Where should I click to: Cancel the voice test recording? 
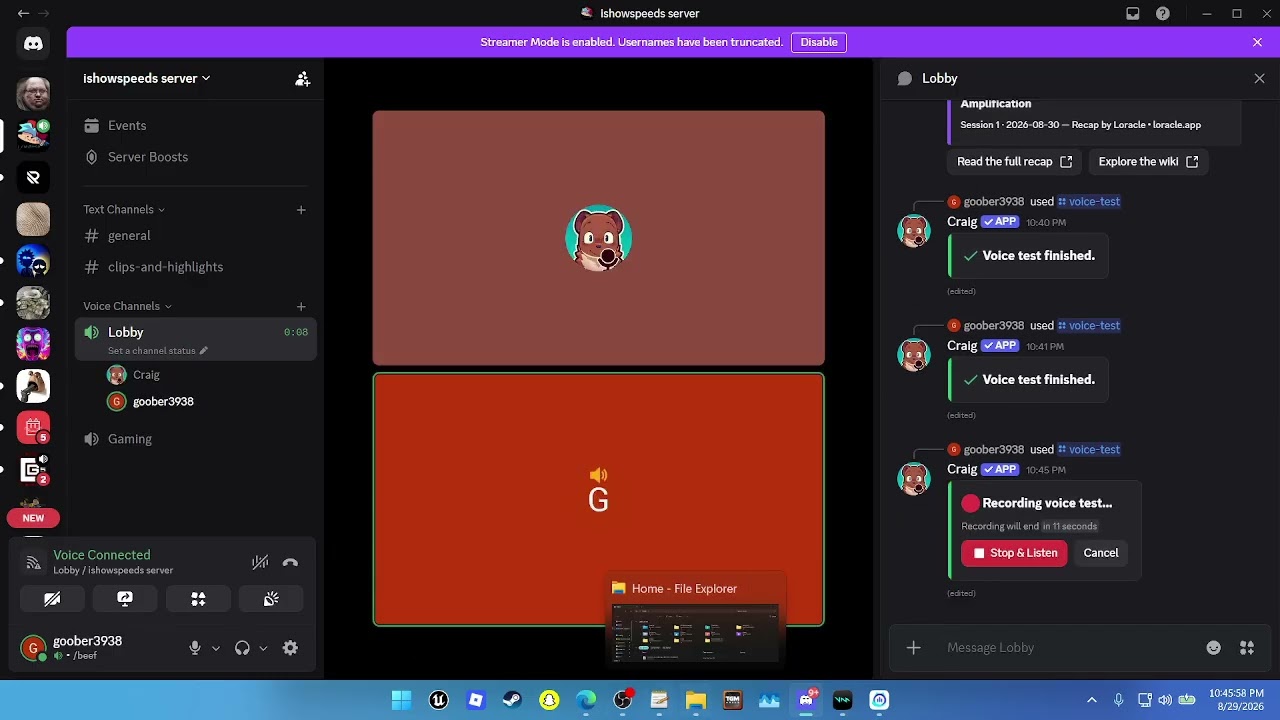pos(1100,553)
